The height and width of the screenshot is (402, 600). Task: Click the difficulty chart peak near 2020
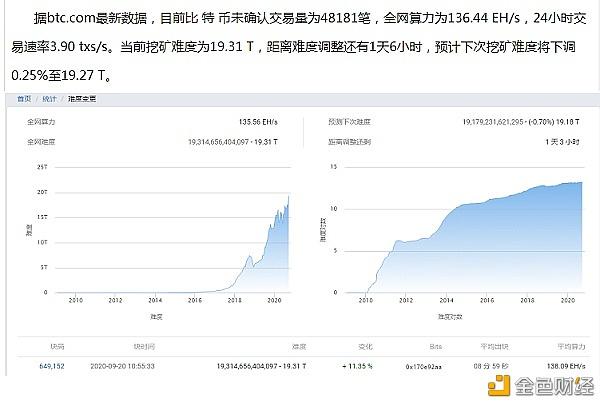pyautogui.click(x=288, y=197)
